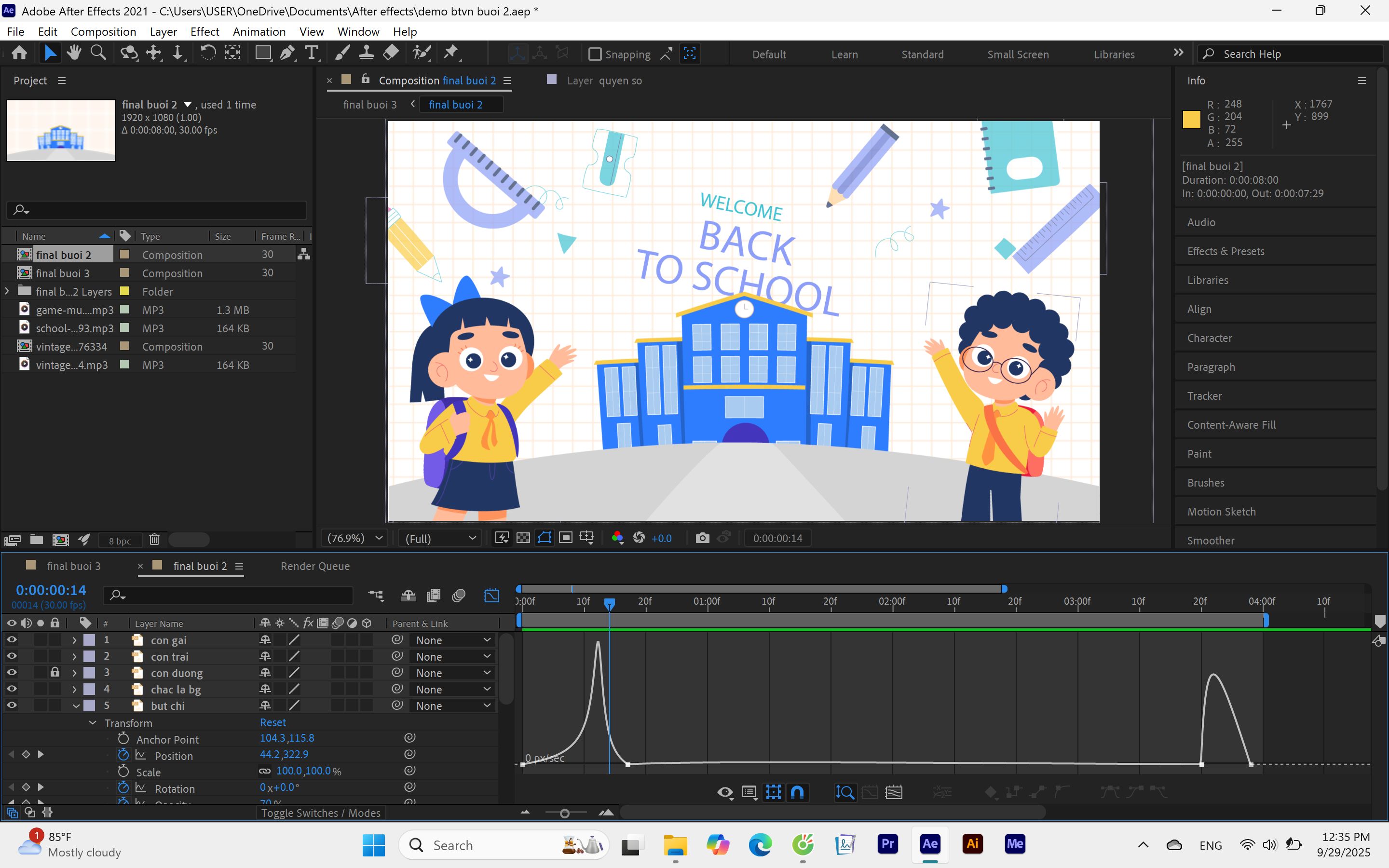Toggle the transparency grid in viewer
Screen dimensions: 1389x868
coord(523,538)
